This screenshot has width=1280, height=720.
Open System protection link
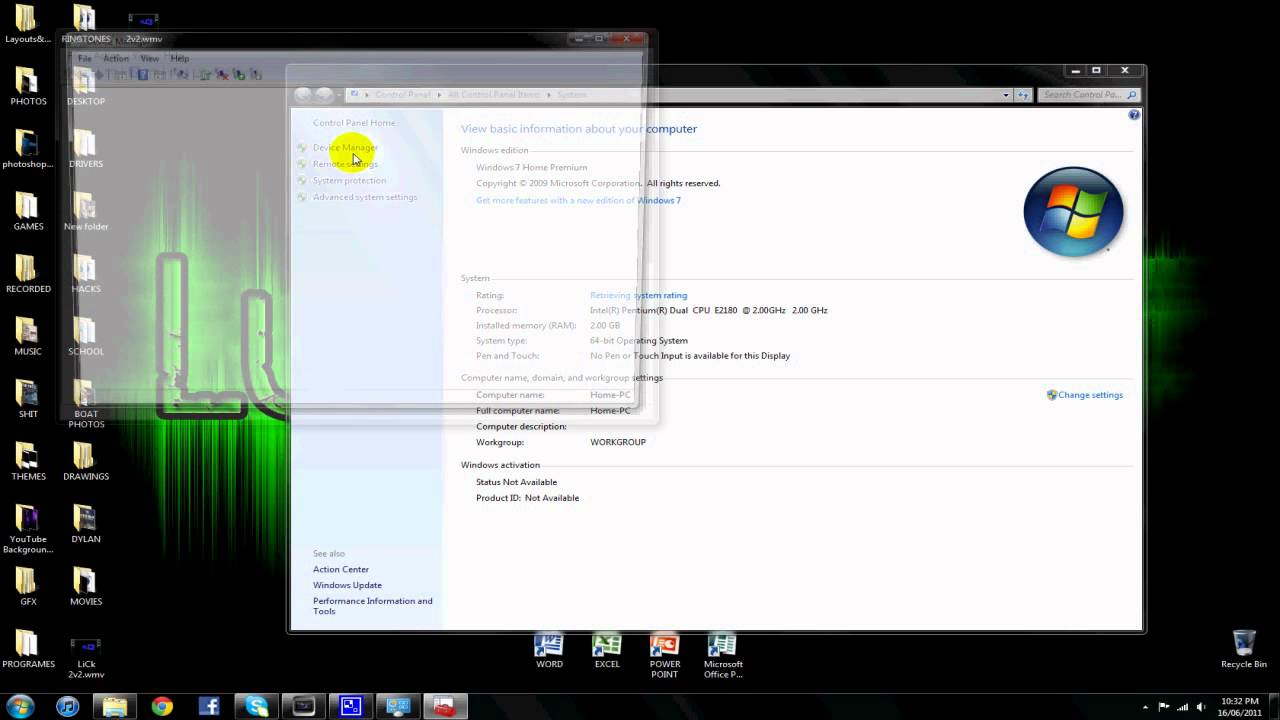(349, 180)
